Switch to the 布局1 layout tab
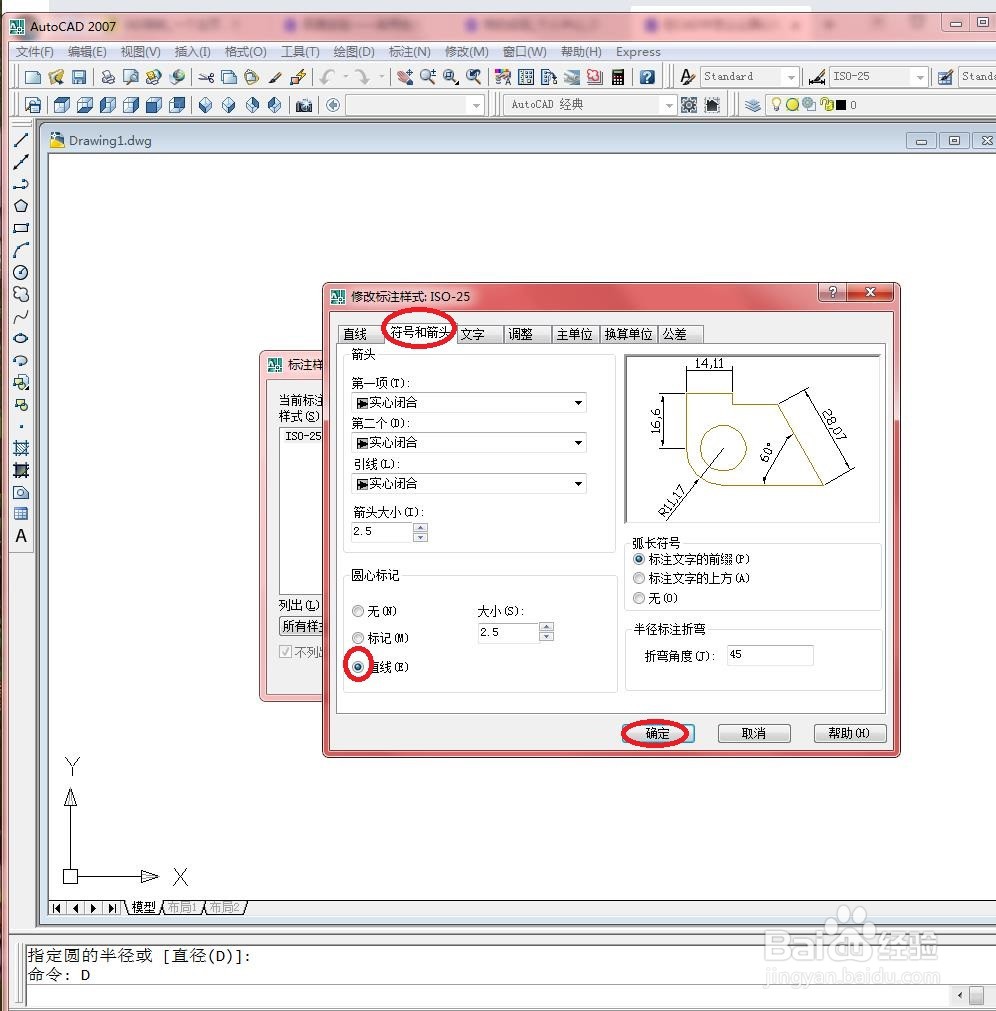Image resolution: width=996 pixels, height=1011 pixels. [x=182, y=907]
